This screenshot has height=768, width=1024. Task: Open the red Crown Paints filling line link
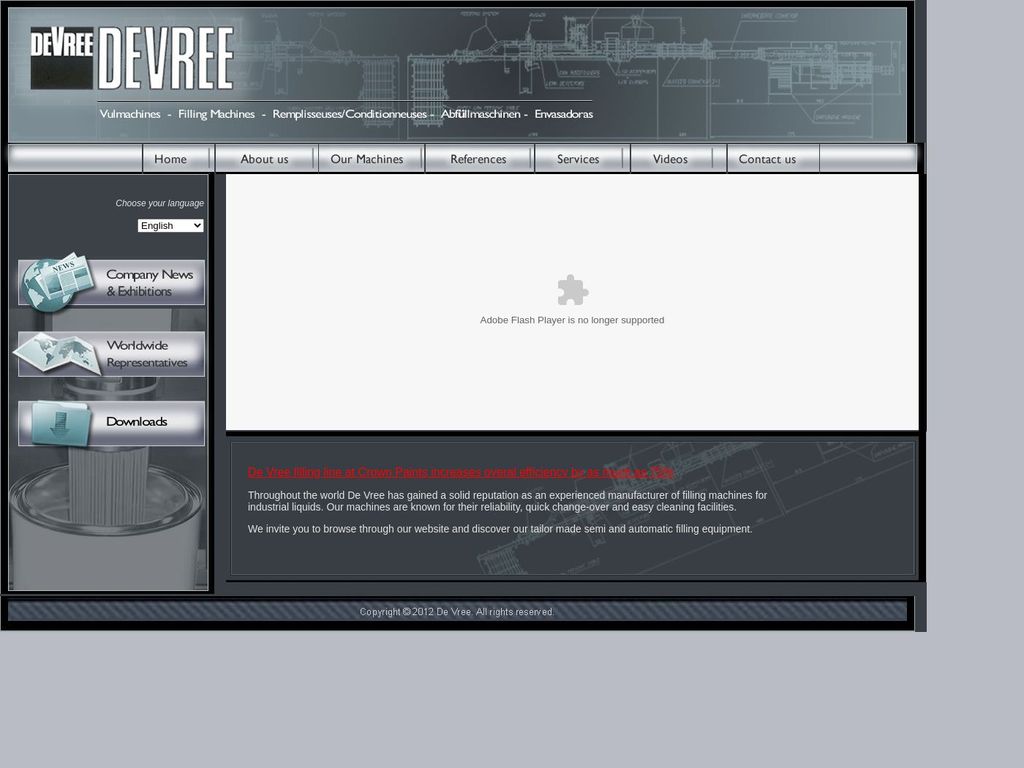pos(460,472)
